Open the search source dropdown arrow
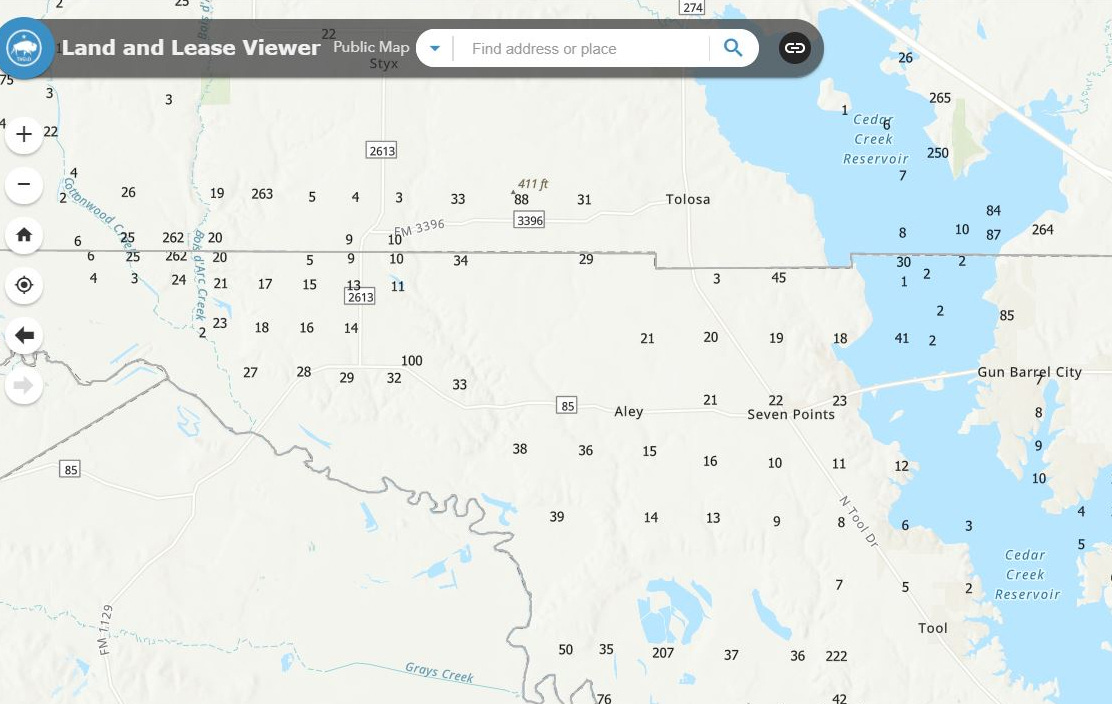The width and height of the screenshot is (1112, 704). pyautogui.click(x=434, y=47)
